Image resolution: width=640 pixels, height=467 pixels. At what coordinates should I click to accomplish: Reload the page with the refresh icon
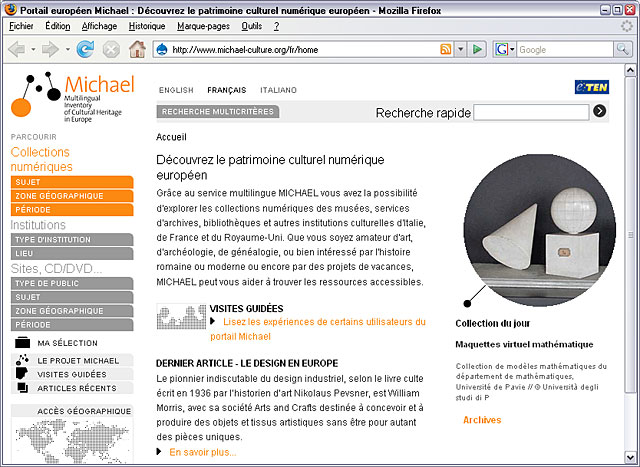point(85,49)
